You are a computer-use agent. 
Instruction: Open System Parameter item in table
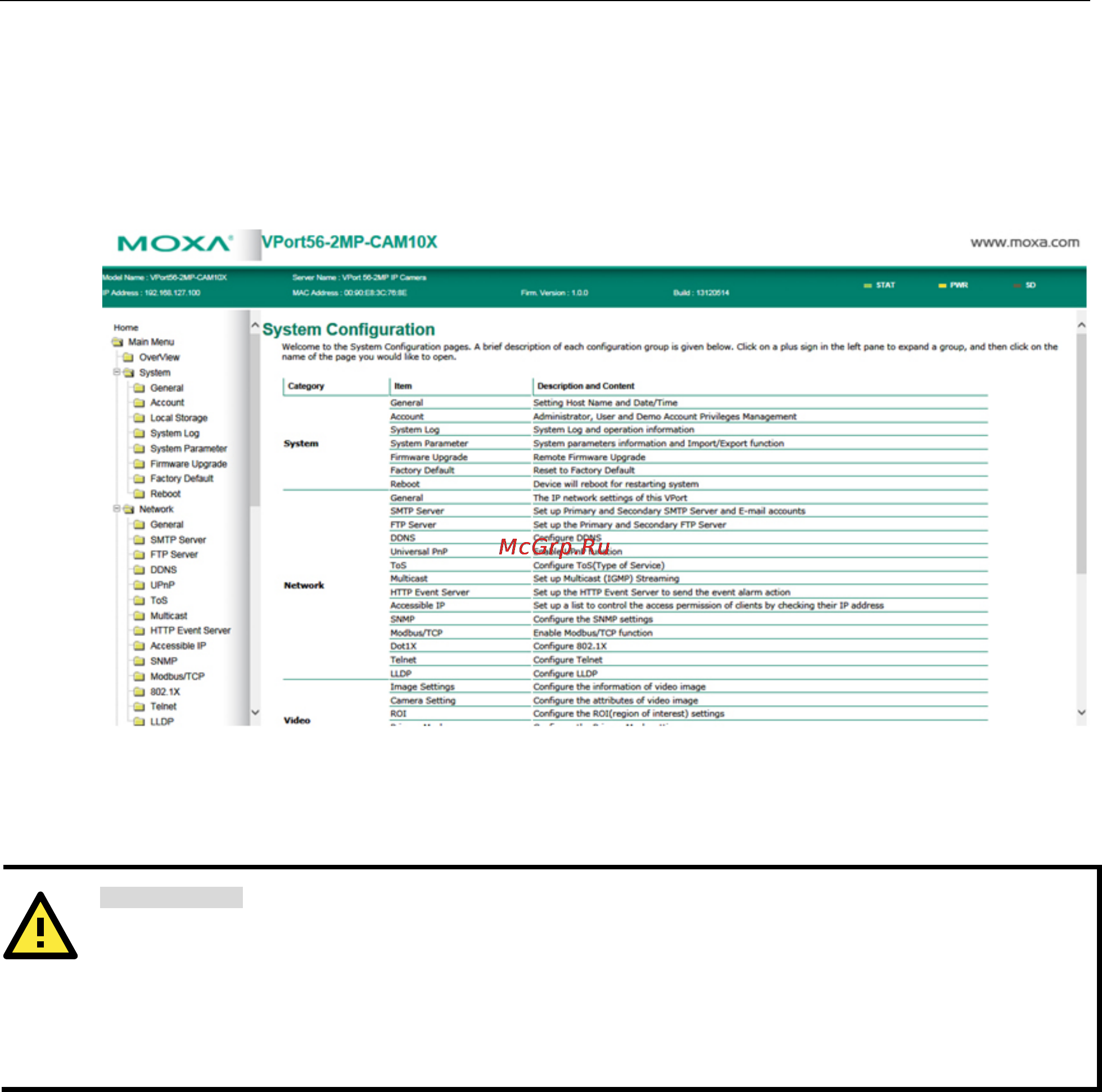pyautogui.click(x=429, y=443)
